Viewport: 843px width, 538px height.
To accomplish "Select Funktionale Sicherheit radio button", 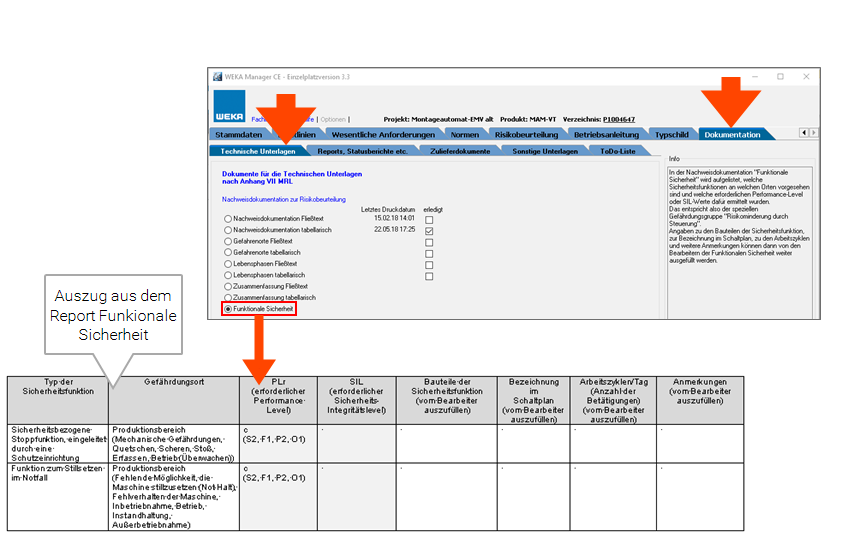I will [x=229, y=310].
